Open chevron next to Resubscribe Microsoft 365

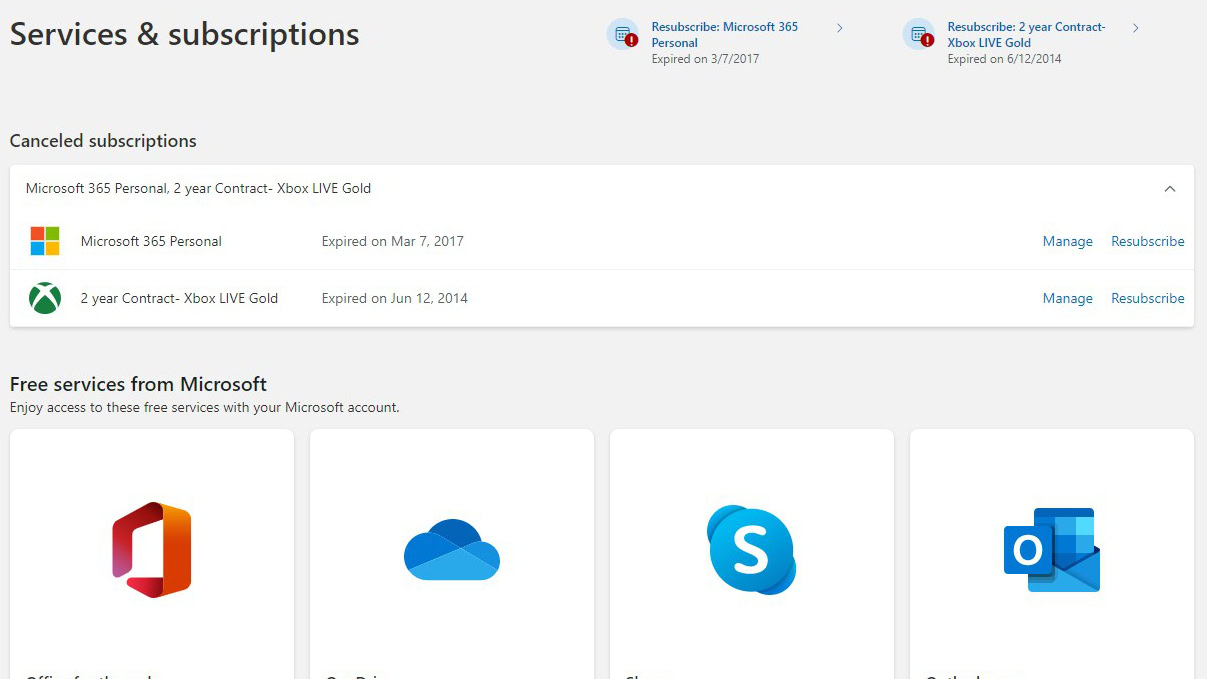(839, 28)
